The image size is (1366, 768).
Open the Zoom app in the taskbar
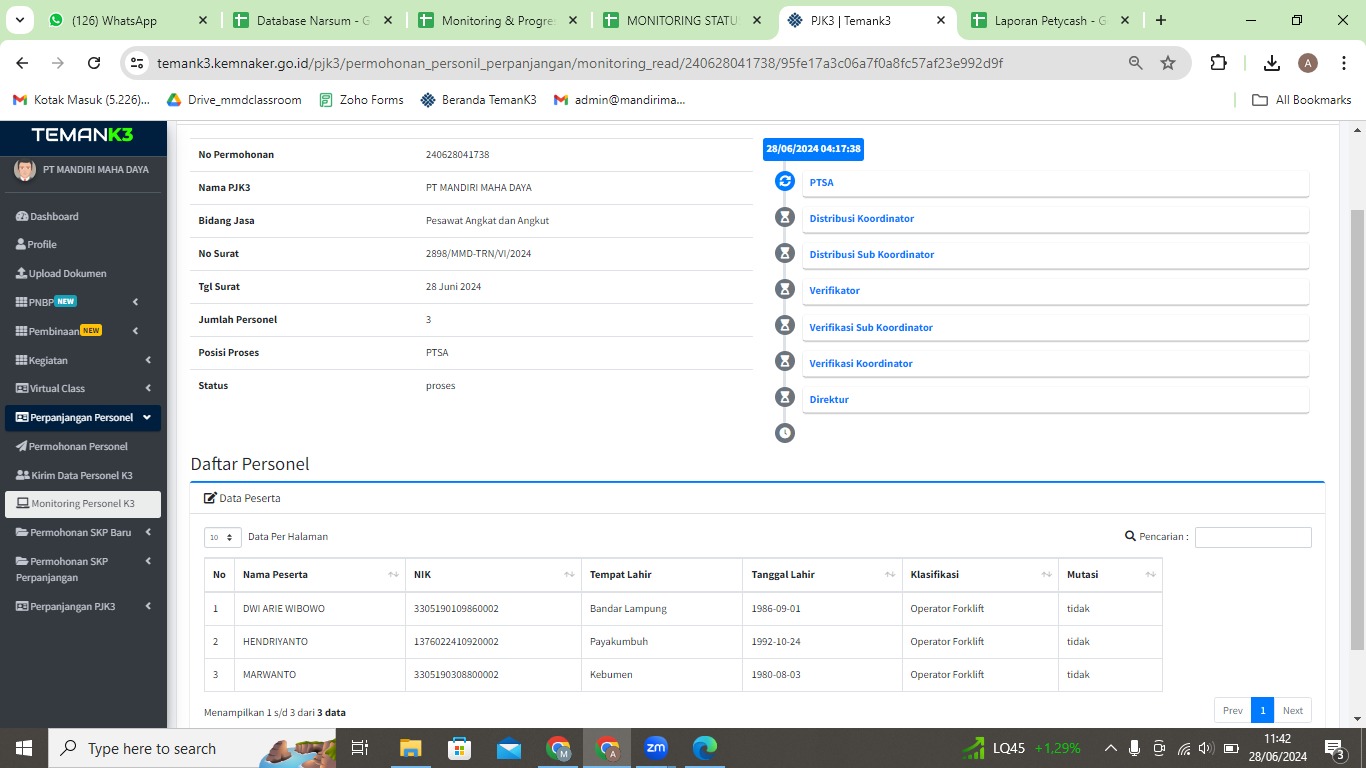click(656, 747)
